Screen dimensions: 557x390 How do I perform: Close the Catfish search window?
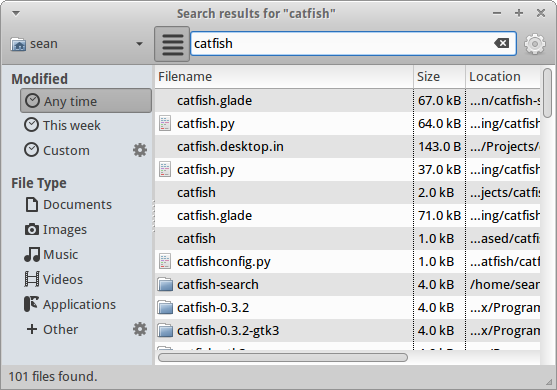click(x=541, y=13)
